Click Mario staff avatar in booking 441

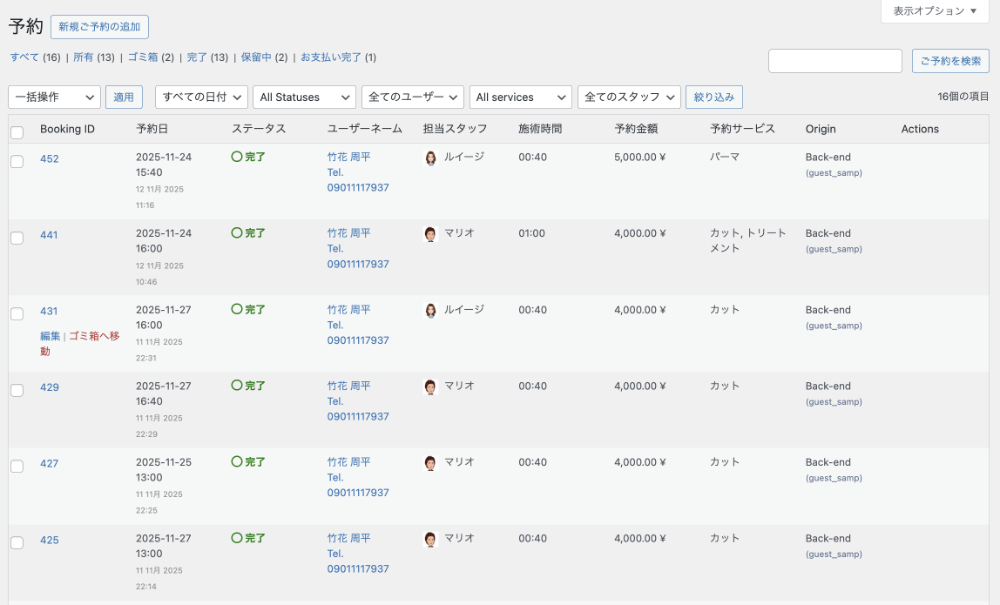click(x=431, y=234)
